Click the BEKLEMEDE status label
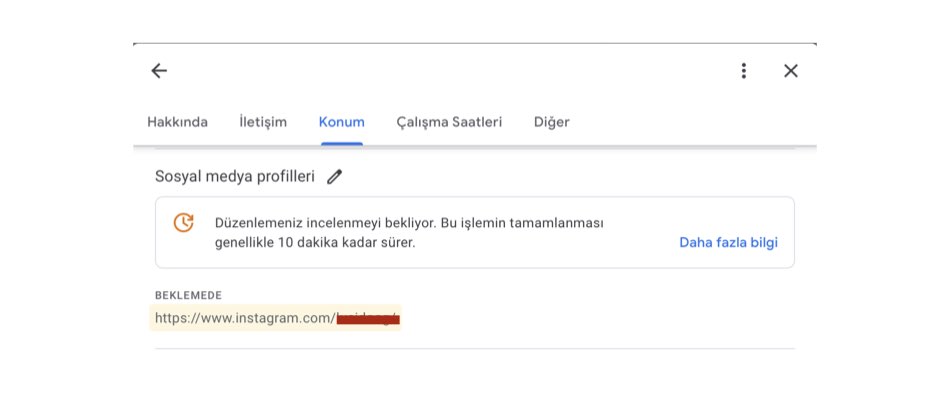This screenshot has width=950, height=400. (188, 296)
